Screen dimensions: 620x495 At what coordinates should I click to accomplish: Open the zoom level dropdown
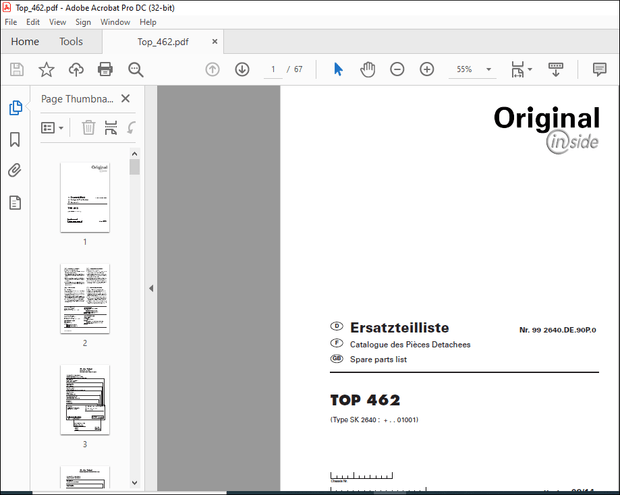(x=489, y=70)
